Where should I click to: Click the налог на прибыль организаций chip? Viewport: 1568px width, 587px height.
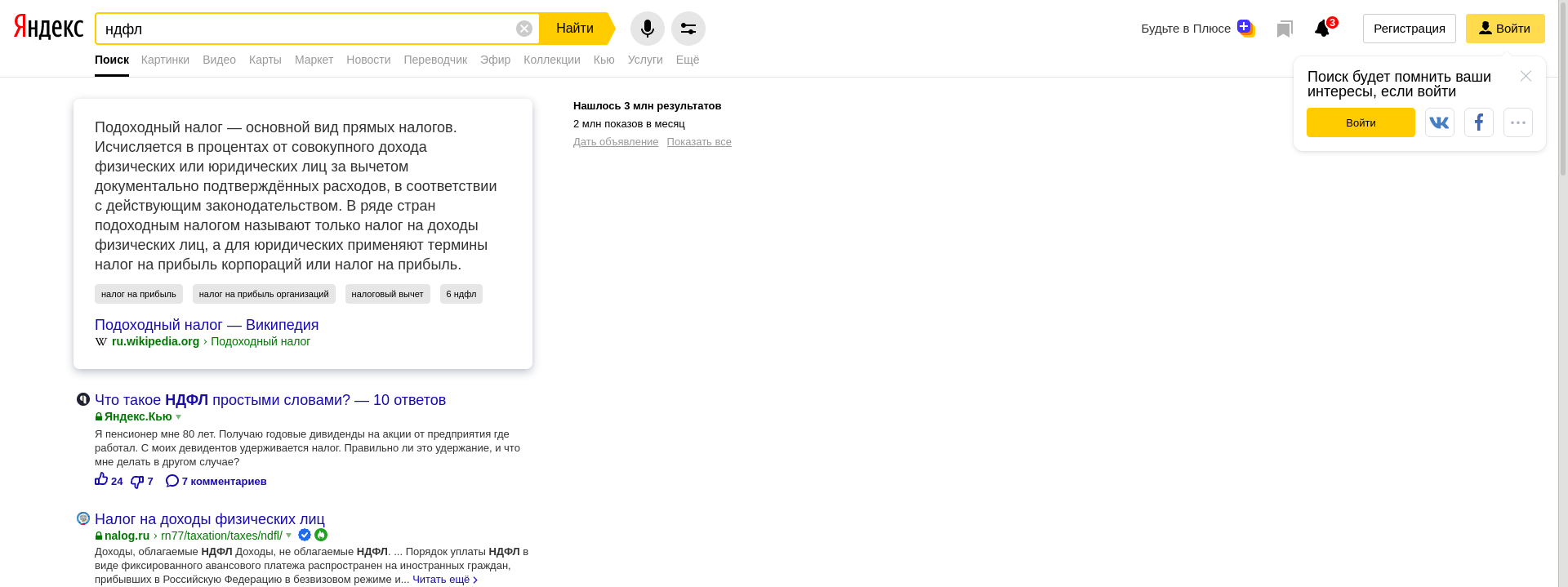coord(264,294)
